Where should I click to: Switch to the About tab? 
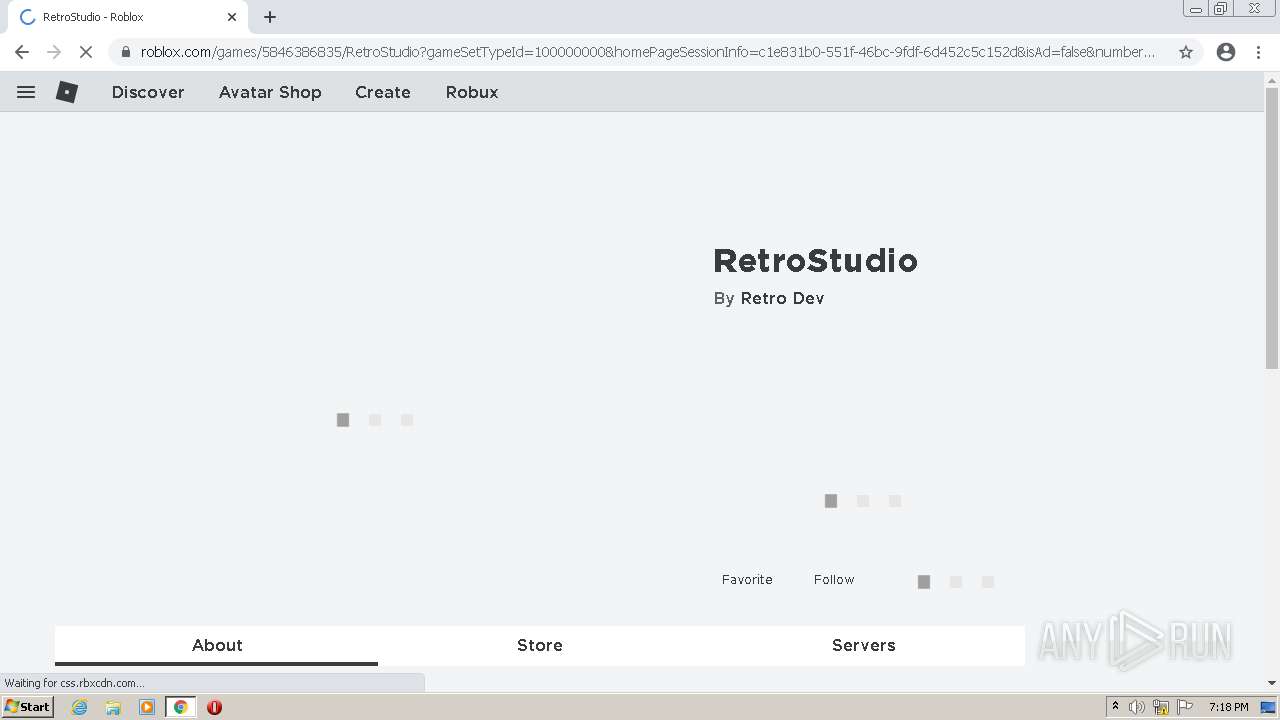[x=217, y=645]
